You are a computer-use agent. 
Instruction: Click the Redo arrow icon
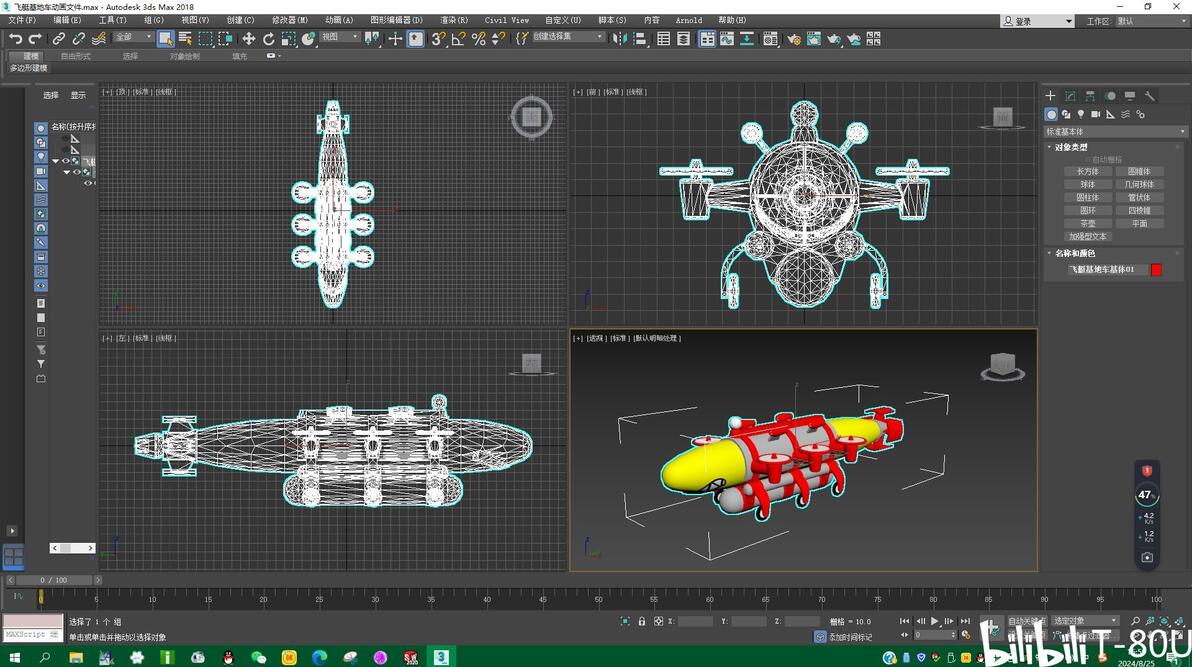pos(35,39)
